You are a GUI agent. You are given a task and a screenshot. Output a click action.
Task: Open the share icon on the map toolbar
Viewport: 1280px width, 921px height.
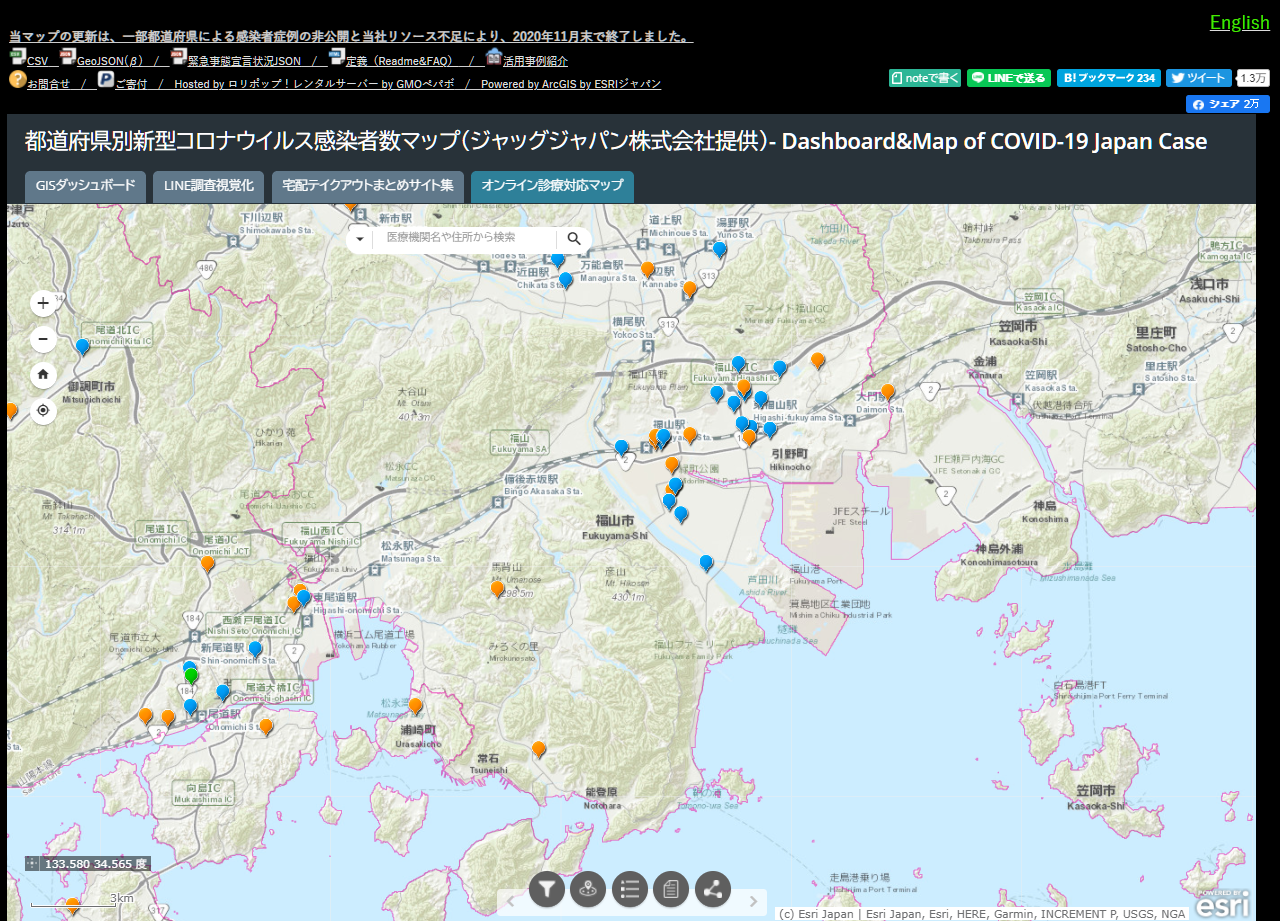point(712,888)
